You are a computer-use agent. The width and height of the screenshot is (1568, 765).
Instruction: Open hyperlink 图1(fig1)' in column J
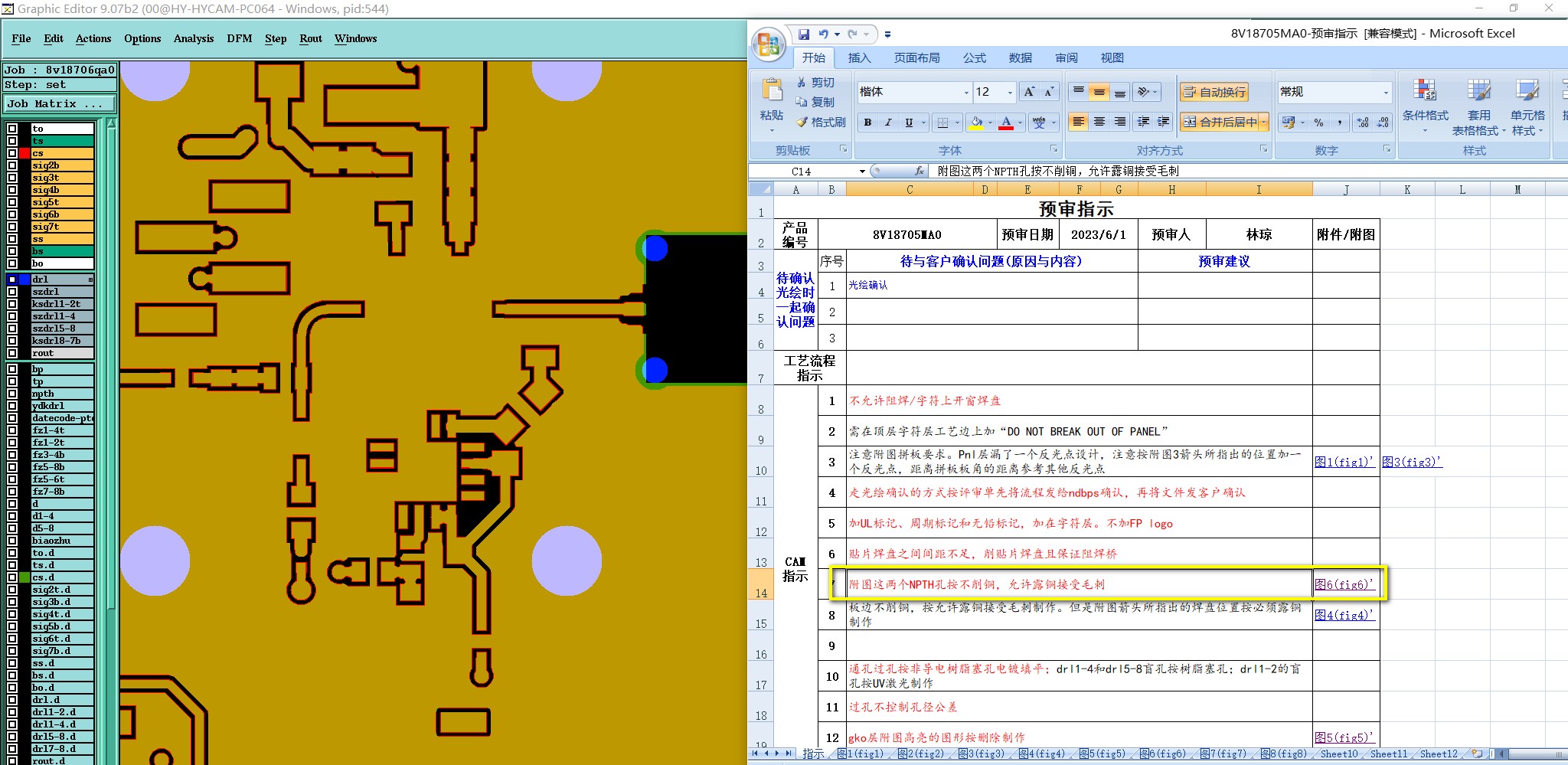coord(1344,462)
